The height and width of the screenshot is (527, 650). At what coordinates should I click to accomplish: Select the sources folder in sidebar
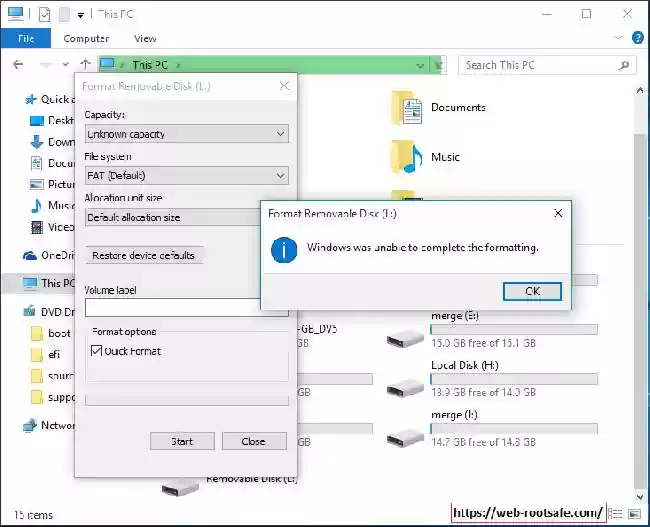point(52,376)
